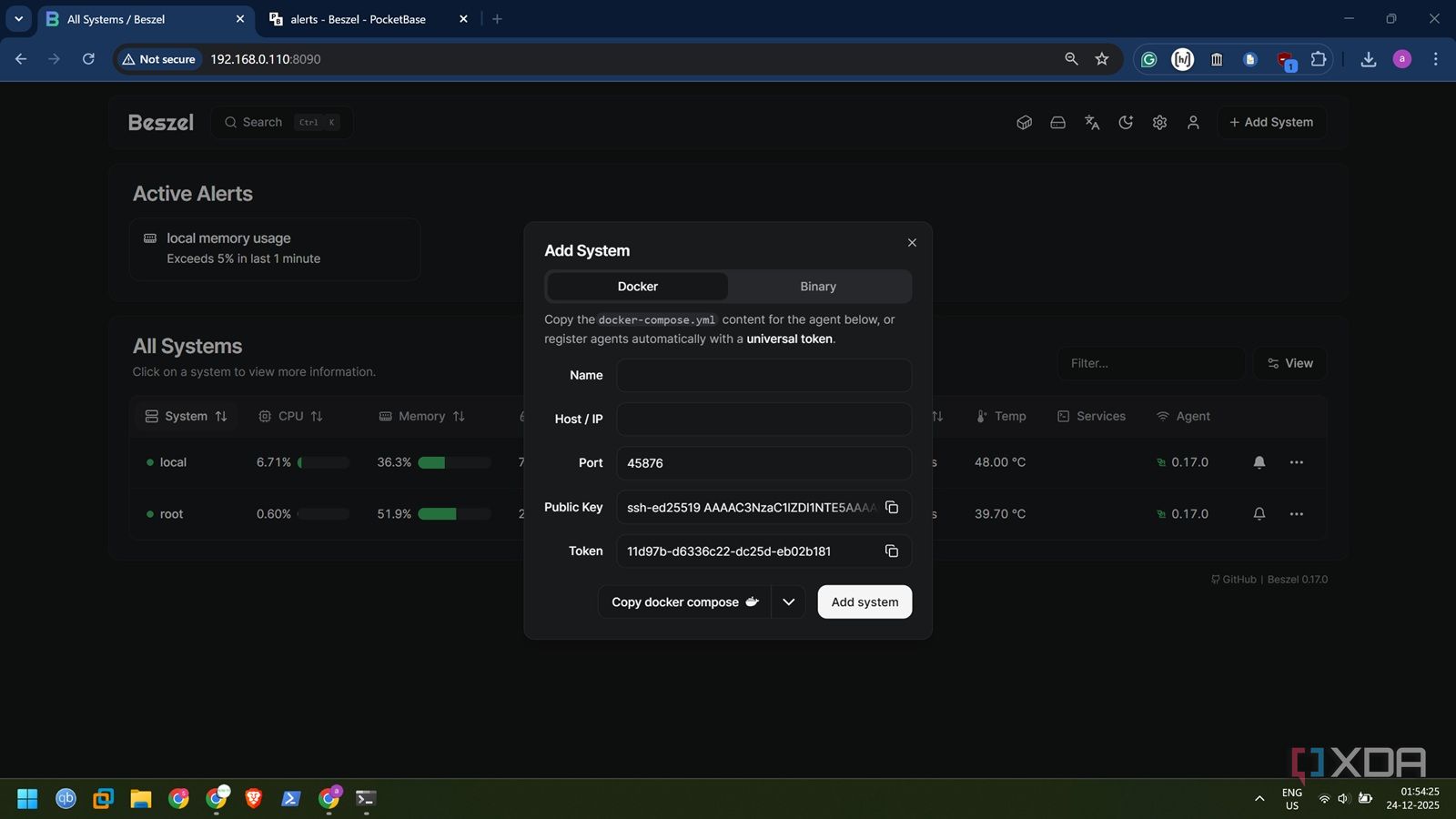Toggle alerts bell for local system
The height and width of the screenshot is (819, 1456).
click(x=1259, y=462)
